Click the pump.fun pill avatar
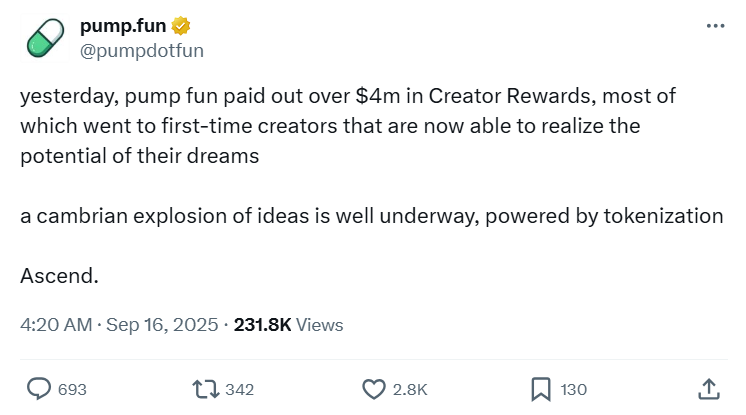 (43, 38)
